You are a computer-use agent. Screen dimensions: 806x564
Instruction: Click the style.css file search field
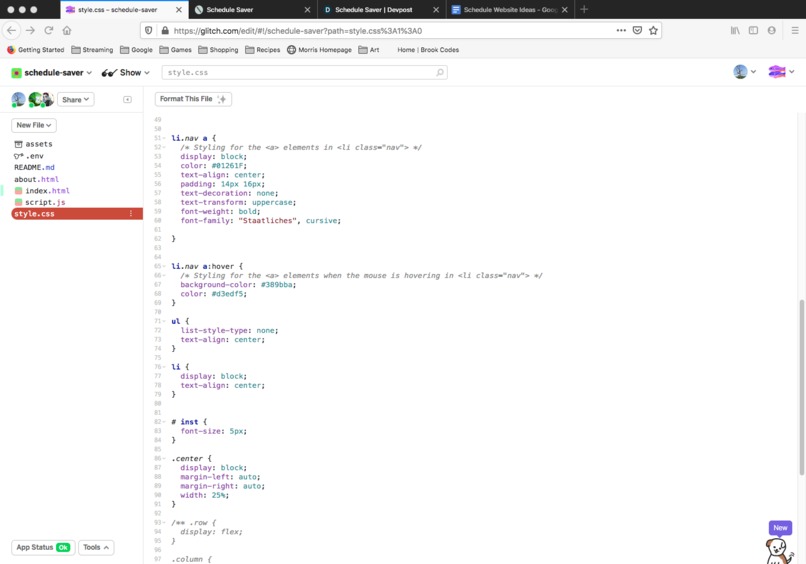pos(304,72)
